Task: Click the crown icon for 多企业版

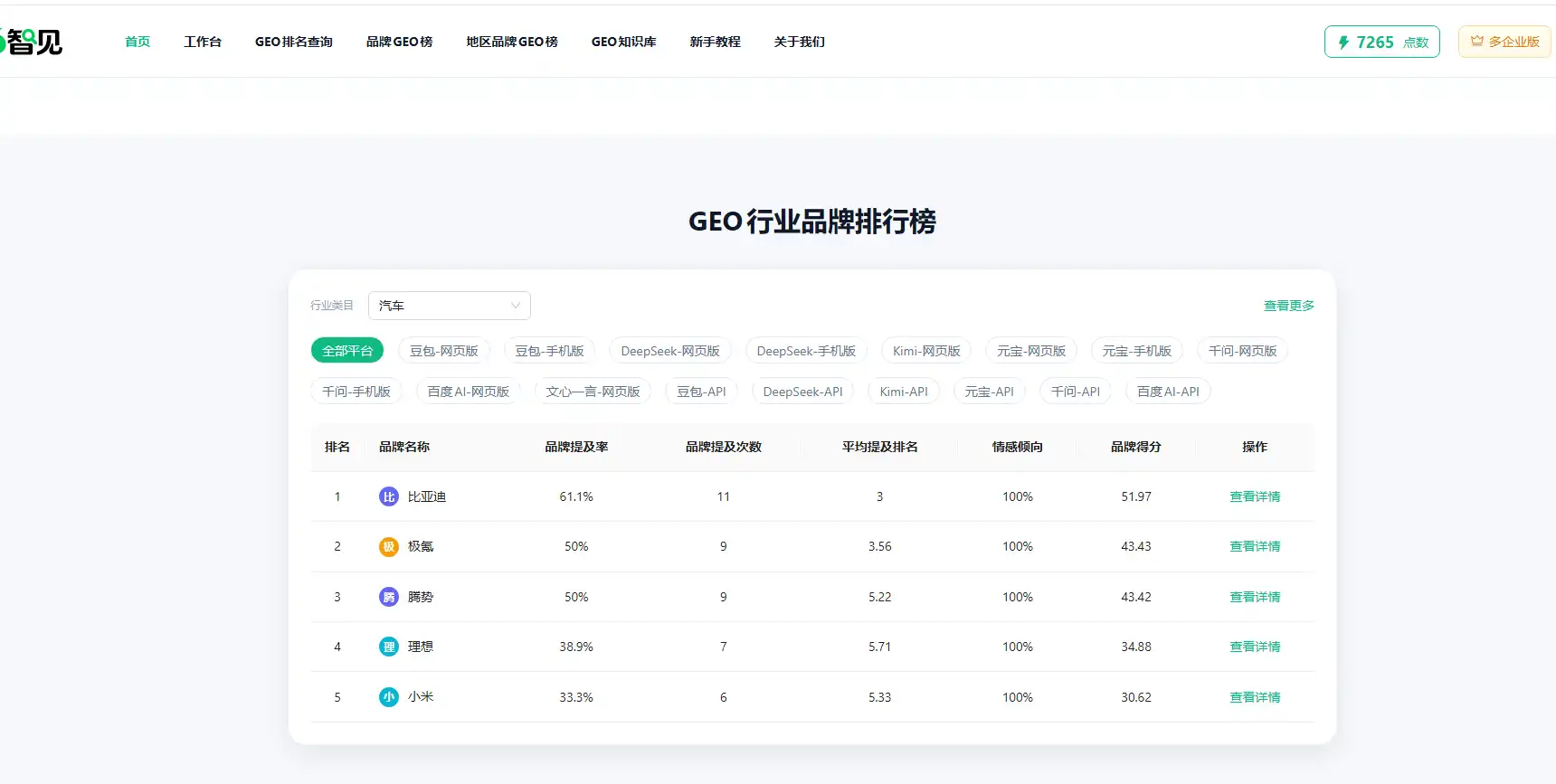Action: click(x=1477, y=42)
